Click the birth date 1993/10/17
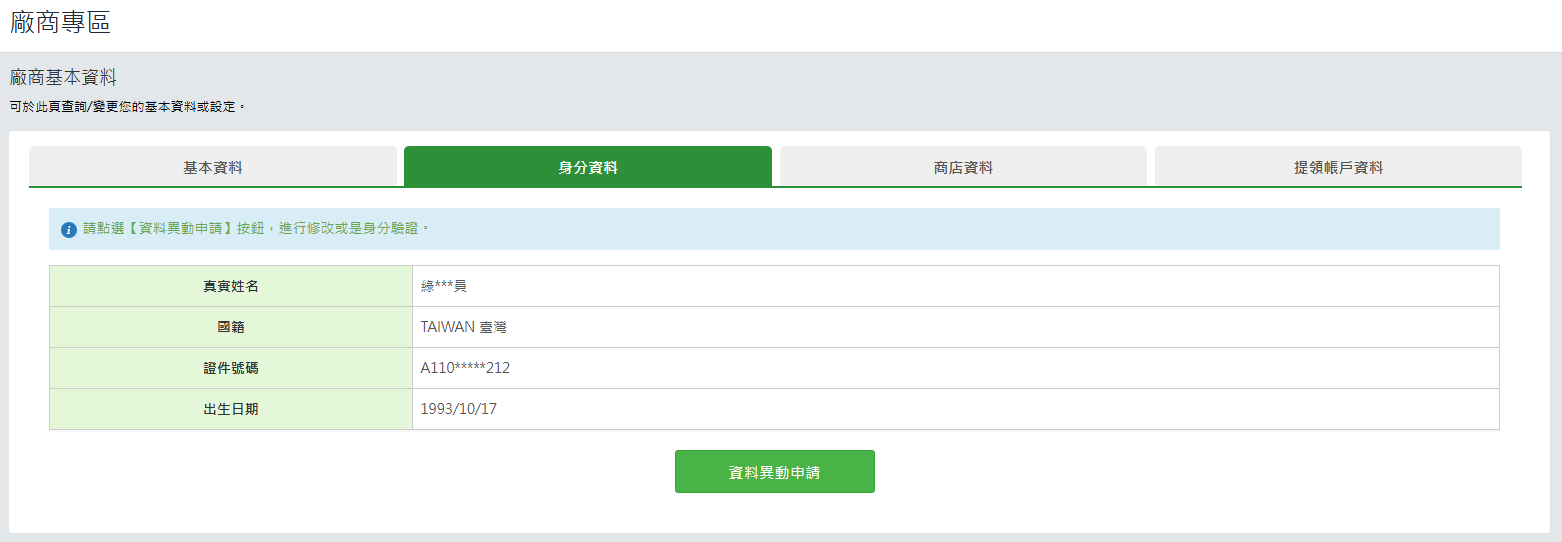1562x542 pixels. [459, 409]
